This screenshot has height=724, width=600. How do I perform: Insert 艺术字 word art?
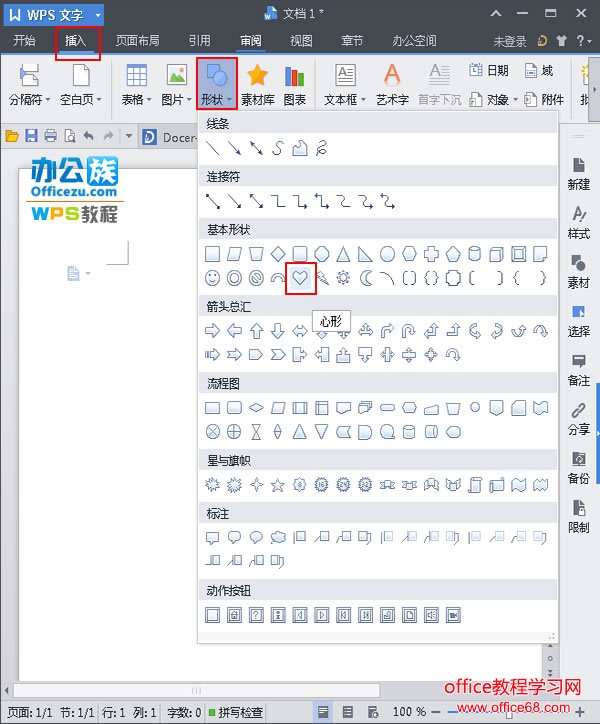392,85
